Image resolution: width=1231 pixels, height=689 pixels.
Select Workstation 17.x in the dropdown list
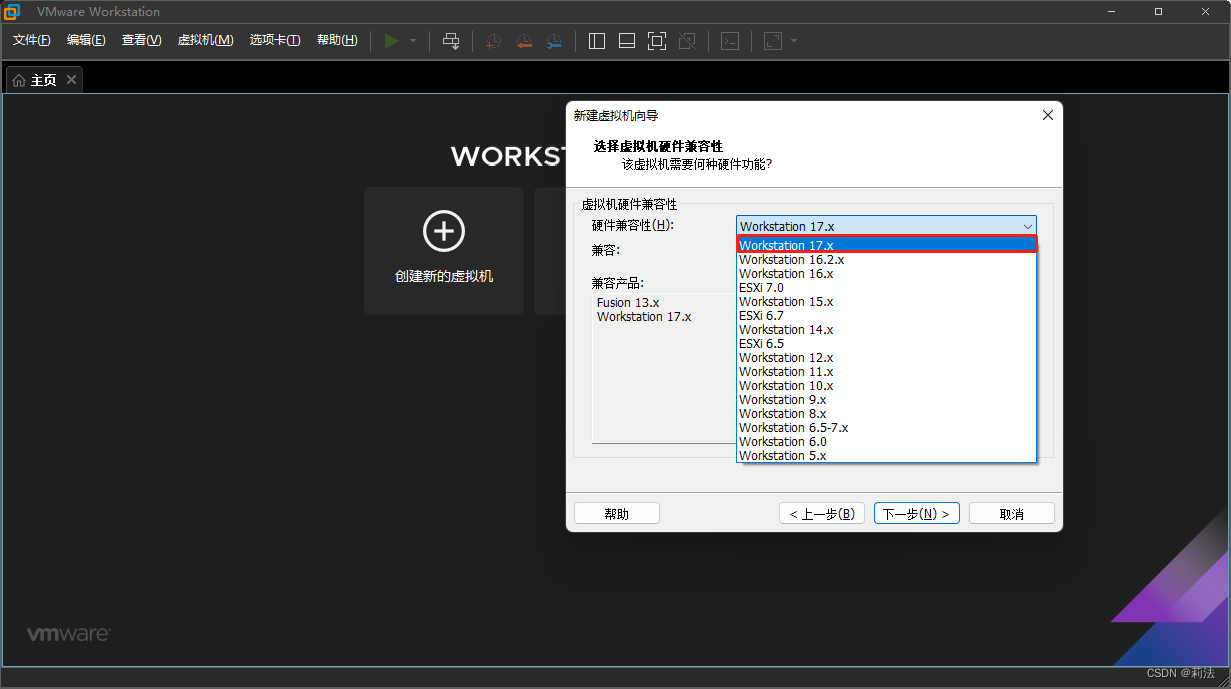click(886, 245)
